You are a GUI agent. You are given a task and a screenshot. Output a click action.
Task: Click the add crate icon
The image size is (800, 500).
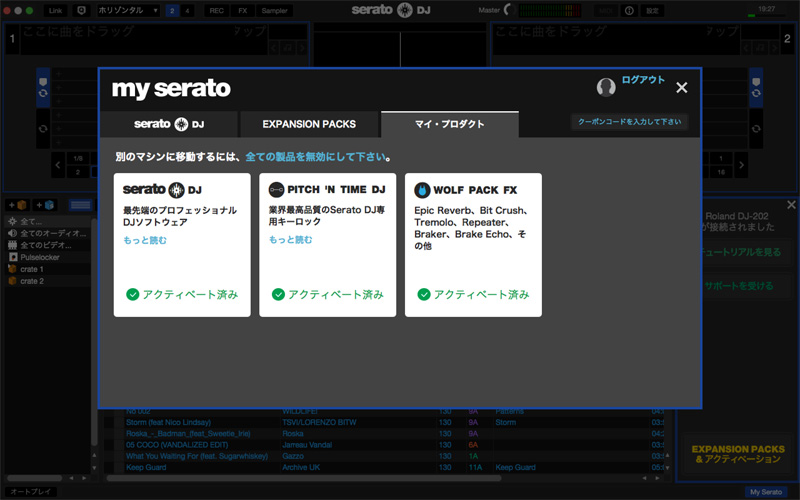coord(18,205)
